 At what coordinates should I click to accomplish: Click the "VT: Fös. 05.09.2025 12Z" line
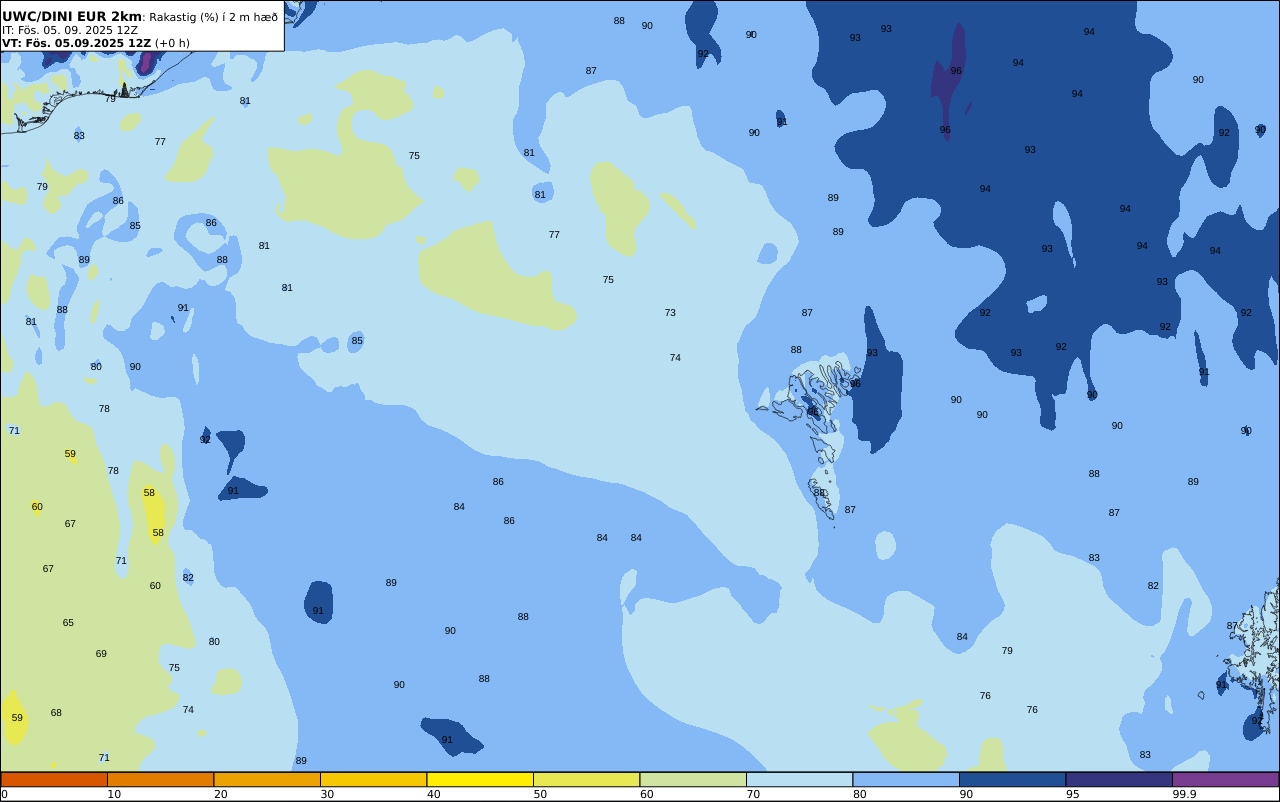pyautogui.click(x=76, y=43)
